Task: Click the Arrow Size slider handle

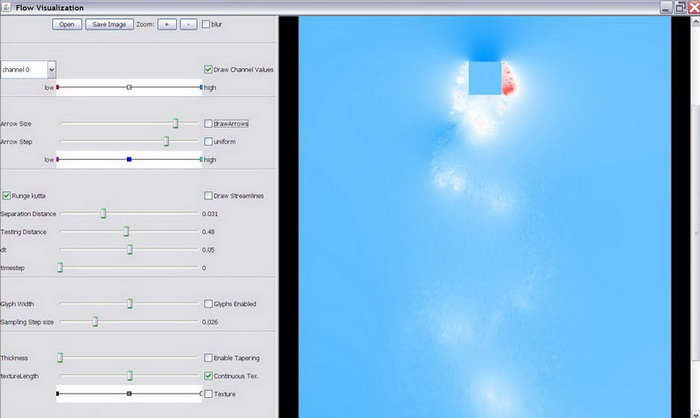Action: click(x=175, y=124)
